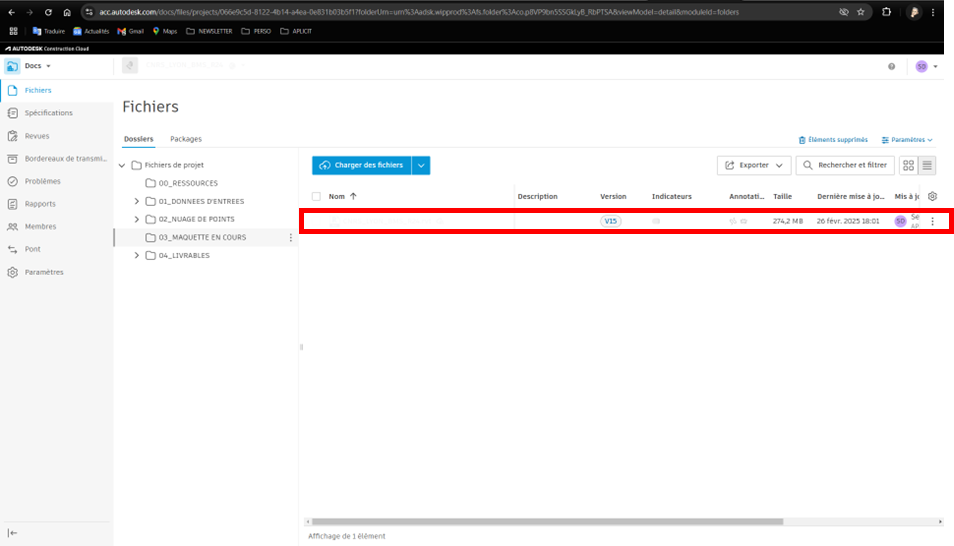The width and height of the screenshot is (954, 546).
Task: Go to Revues in the sidebar
Action: pos(37,136)
